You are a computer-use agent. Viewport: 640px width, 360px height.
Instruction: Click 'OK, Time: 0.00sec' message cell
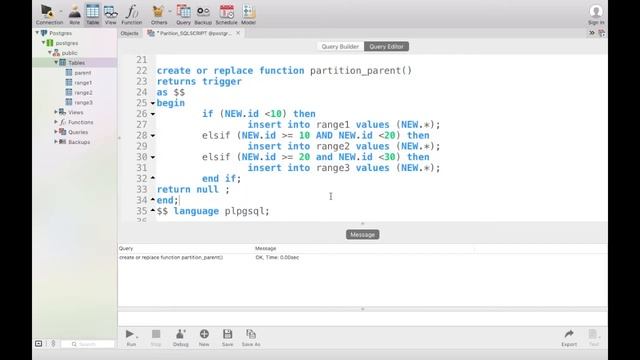pyautogui.click(x=277, y=258)
